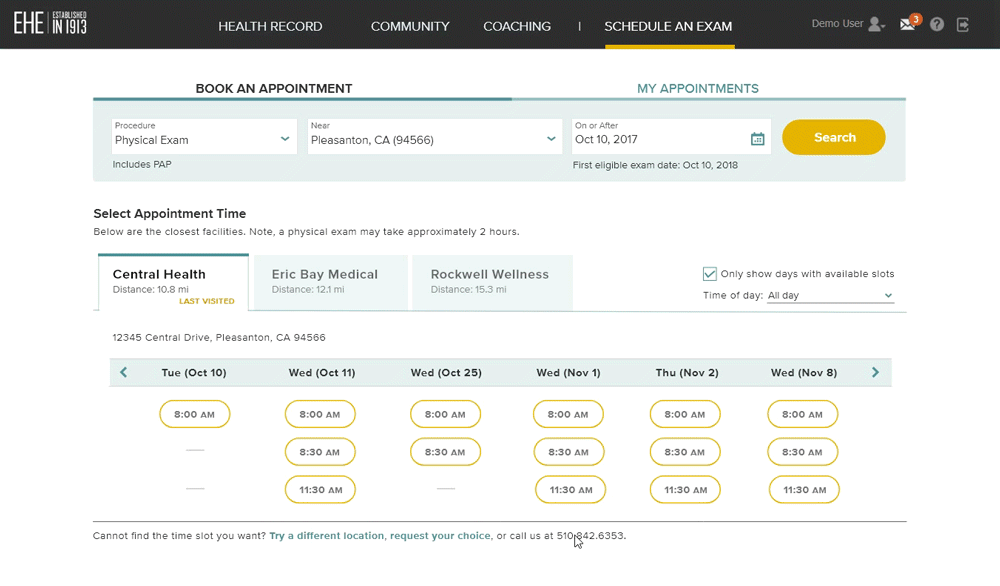This screenshot has width=1000, height=586.
Task: Click the Wed (Nov 1) column header
Action: (x=568, y=373)
